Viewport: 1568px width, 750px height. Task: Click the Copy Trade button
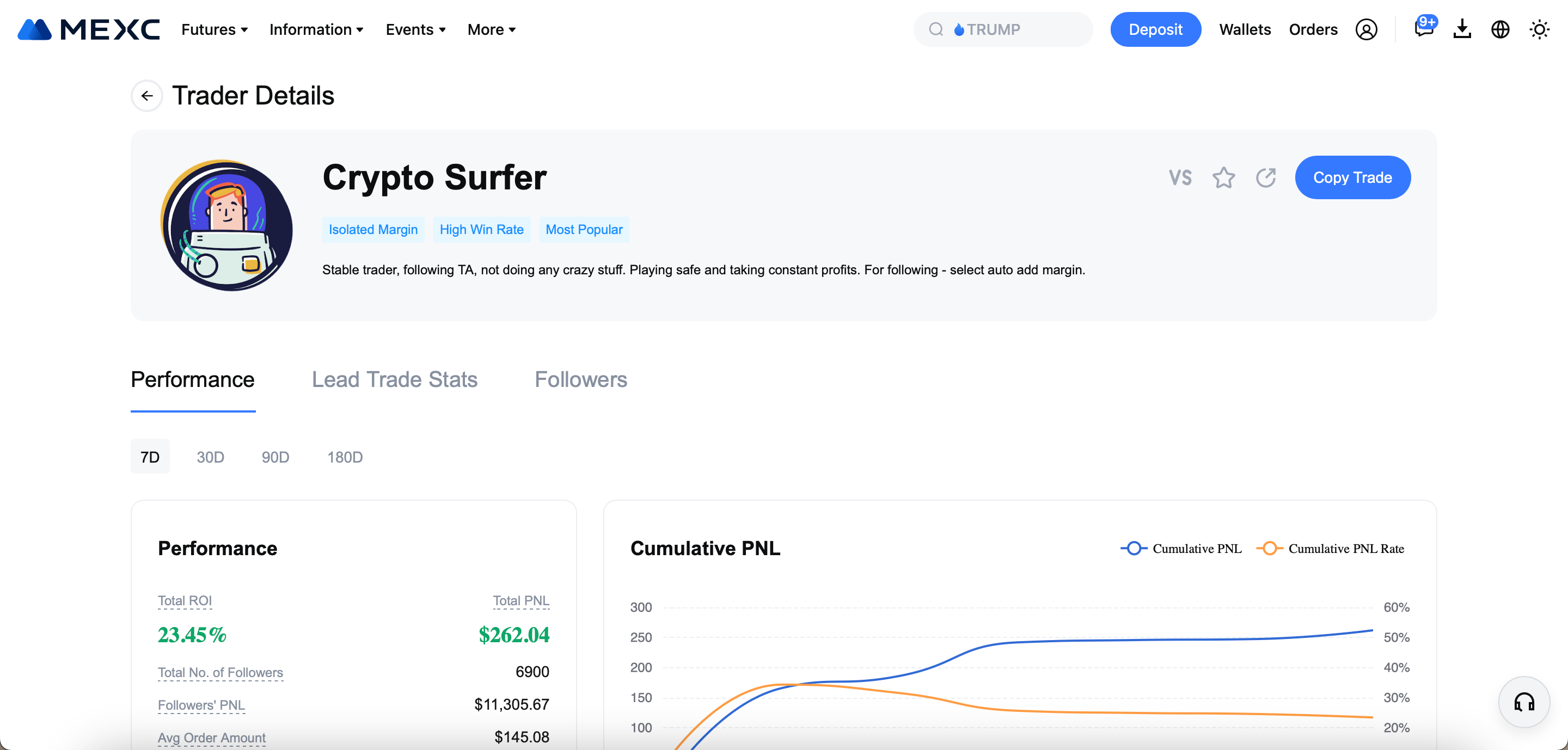1352,177
